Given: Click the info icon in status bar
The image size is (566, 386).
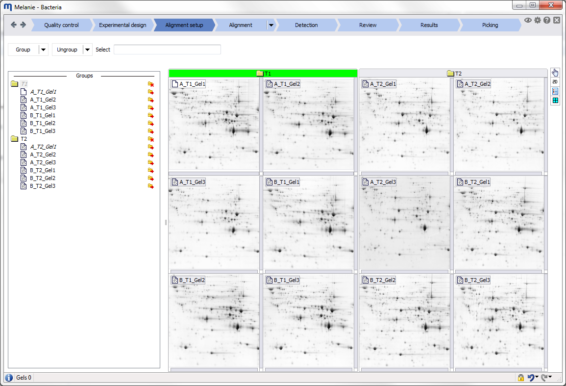Looking at the screenshot, I should 9,378.
